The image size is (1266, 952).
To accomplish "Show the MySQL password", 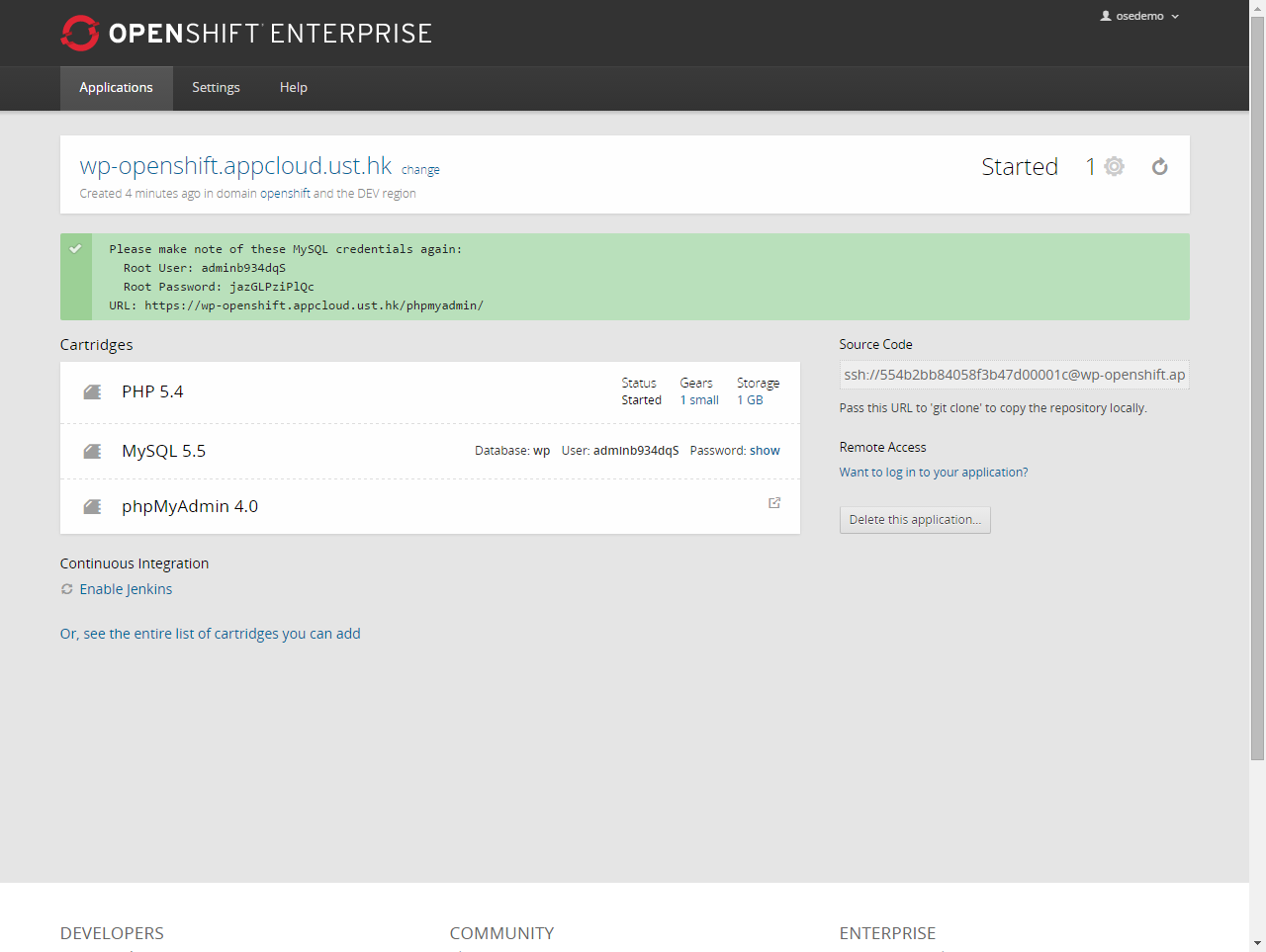I will pos(765,451).
